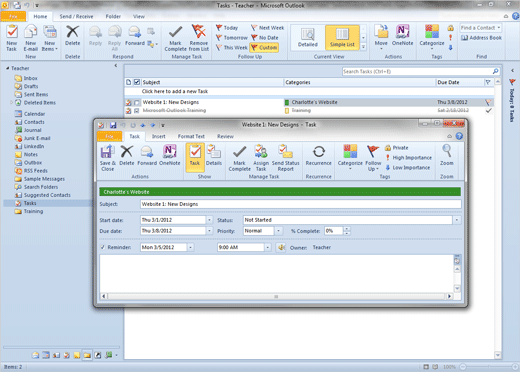Set the No Date follow-up flag
The width and height of the screenshot is (520, 372).
tap(265, 38)
